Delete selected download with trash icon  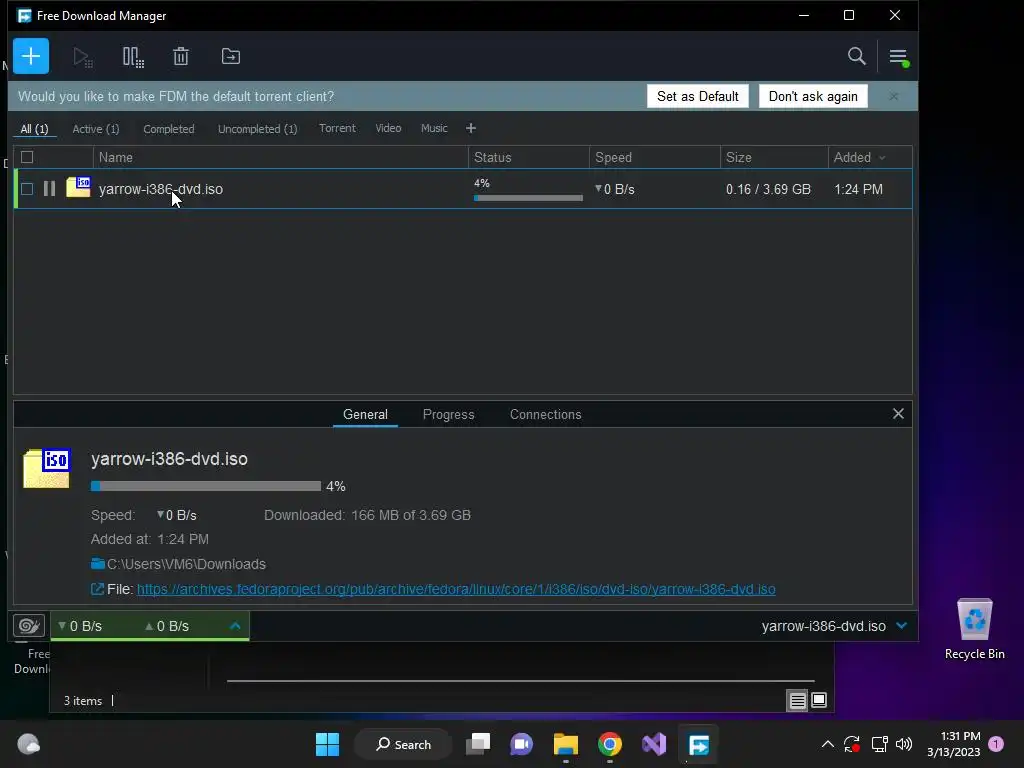coord(181,57)
